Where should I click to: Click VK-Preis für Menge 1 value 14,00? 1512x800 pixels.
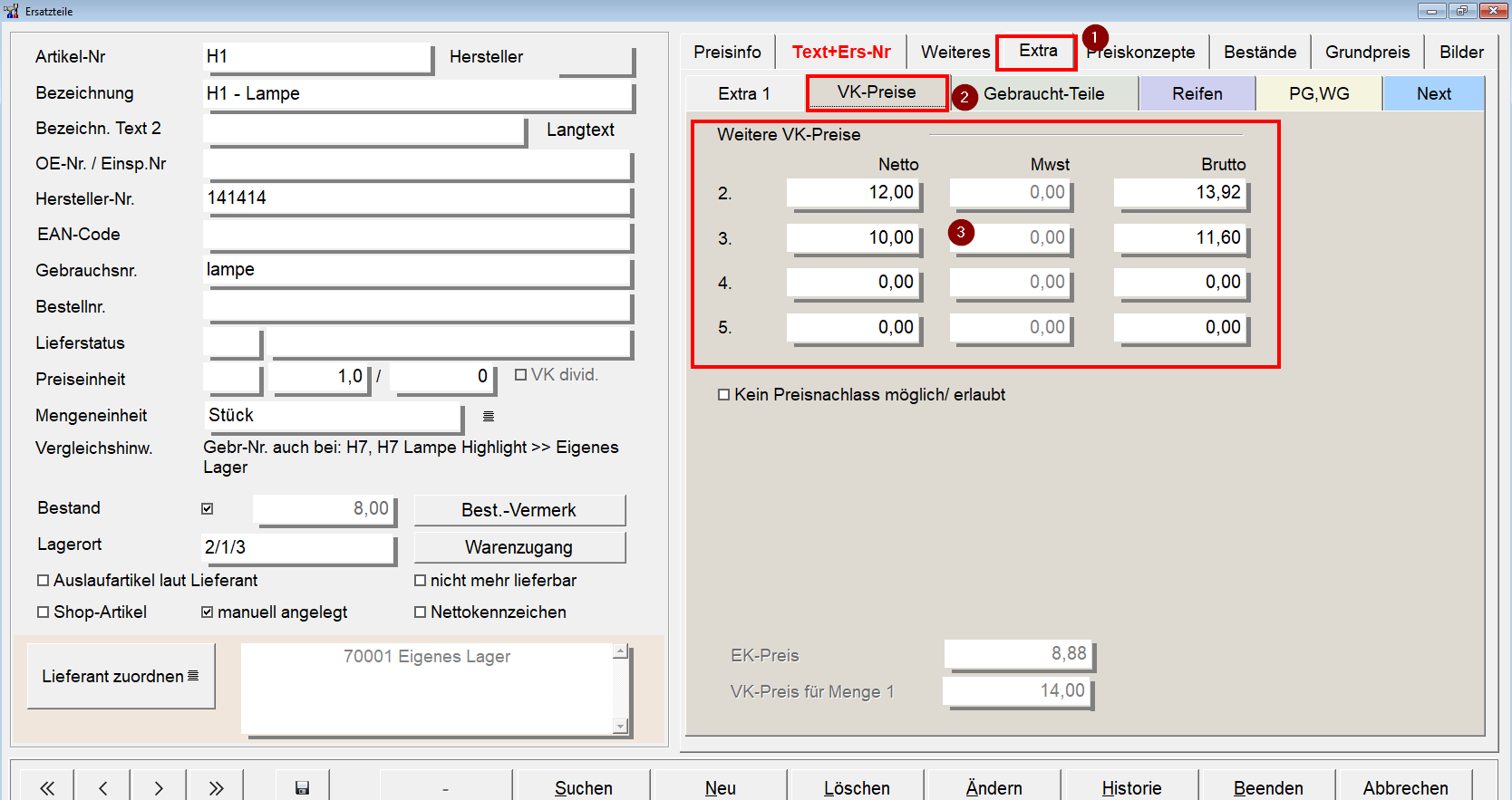coord(1017,691)
